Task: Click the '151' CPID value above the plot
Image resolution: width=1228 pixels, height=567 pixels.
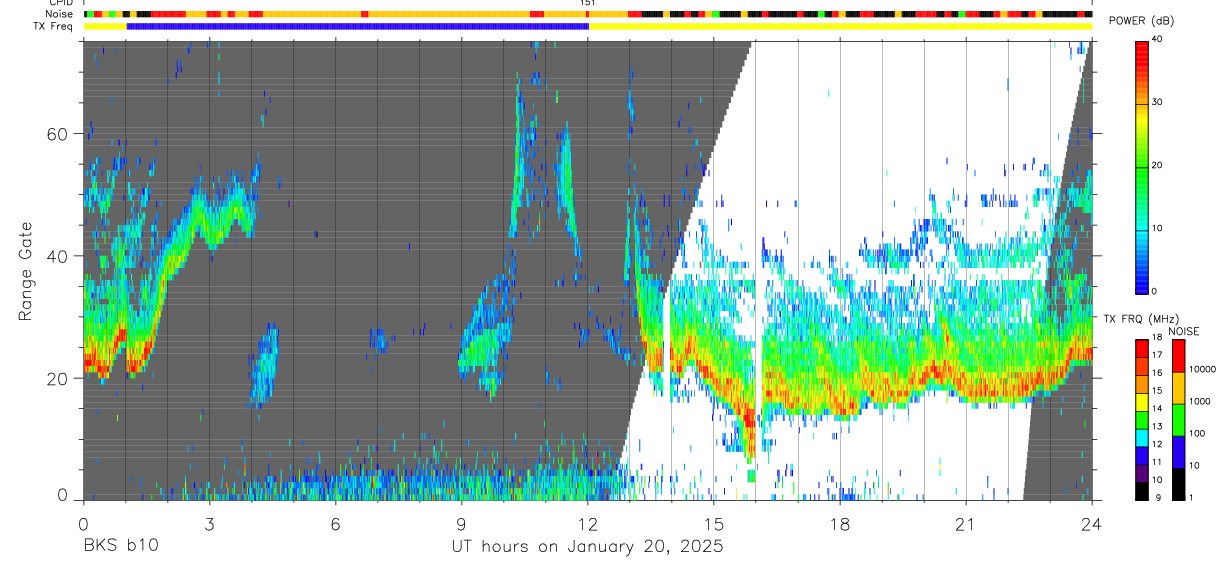Action: (x=588, y=3)
